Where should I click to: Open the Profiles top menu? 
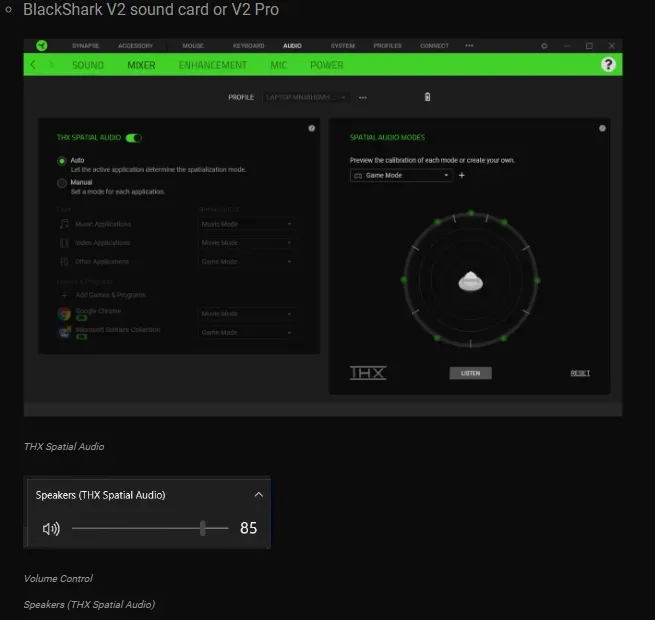tap(387, 46)
